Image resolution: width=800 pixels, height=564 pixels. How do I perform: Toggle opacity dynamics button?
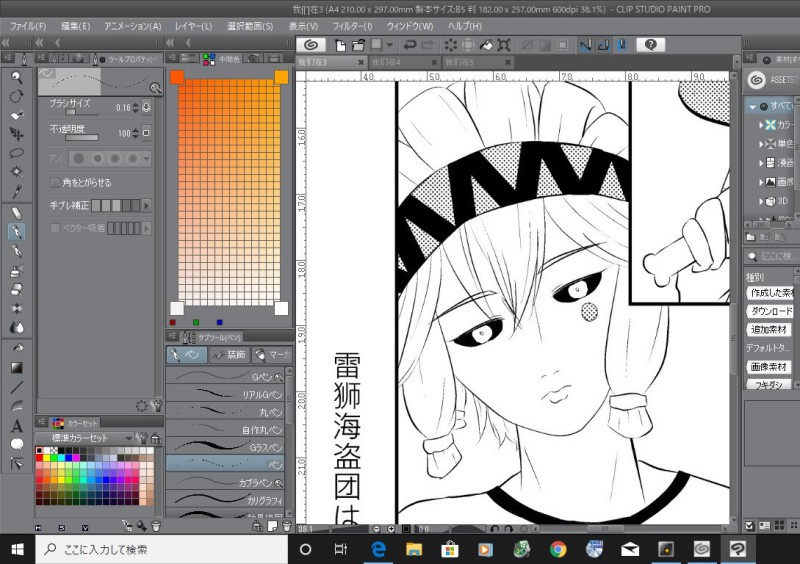146,133
